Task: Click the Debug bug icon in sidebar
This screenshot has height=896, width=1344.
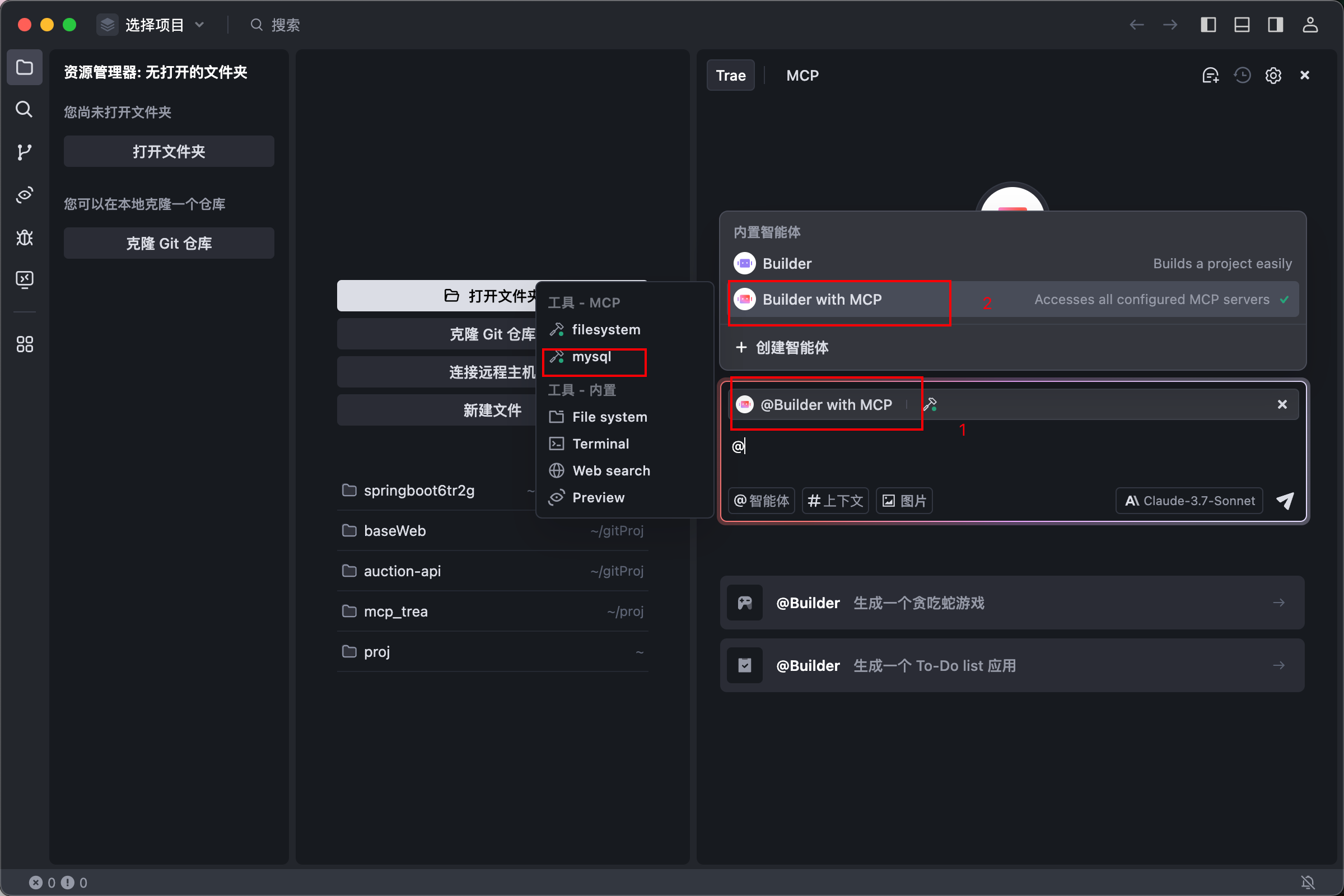Action: (24, 237)
